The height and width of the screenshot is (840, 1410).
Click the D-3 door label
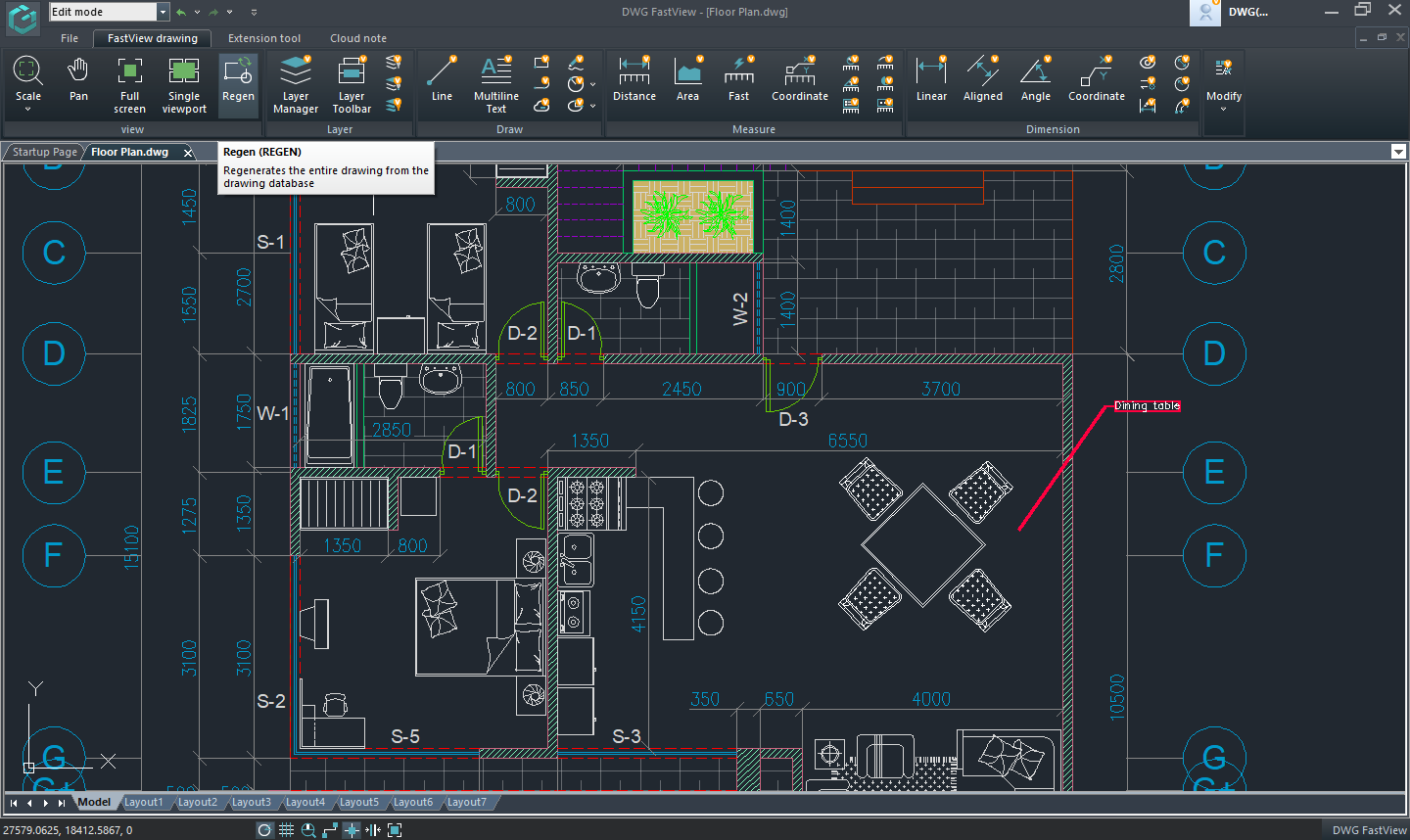[793, 419]
